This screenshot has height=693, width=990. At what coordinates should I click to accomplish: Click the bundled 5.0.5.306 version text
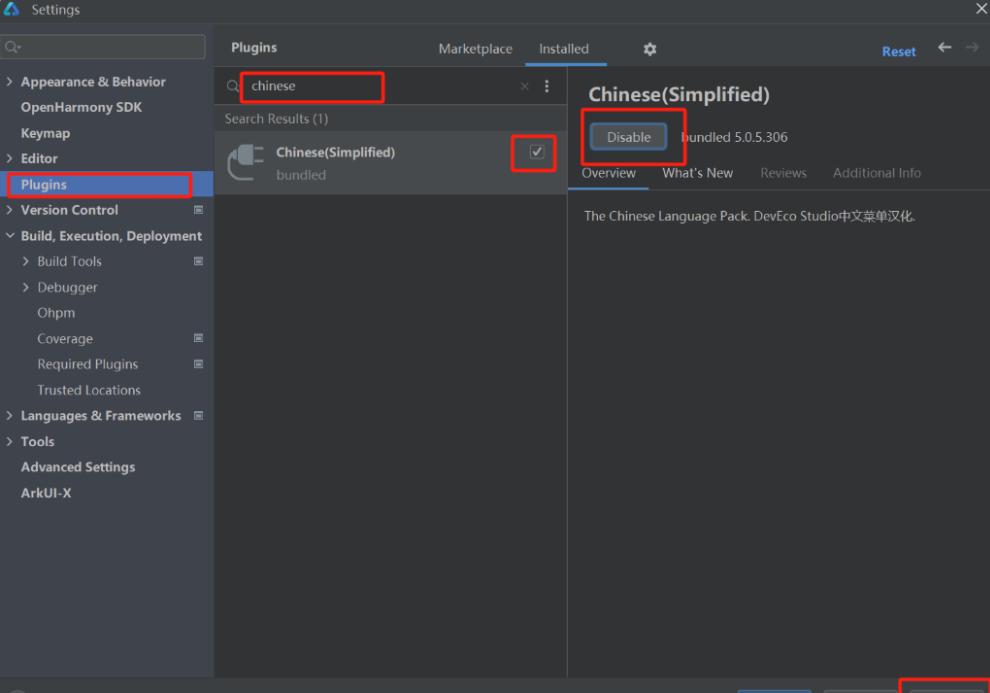coord(735,137)
